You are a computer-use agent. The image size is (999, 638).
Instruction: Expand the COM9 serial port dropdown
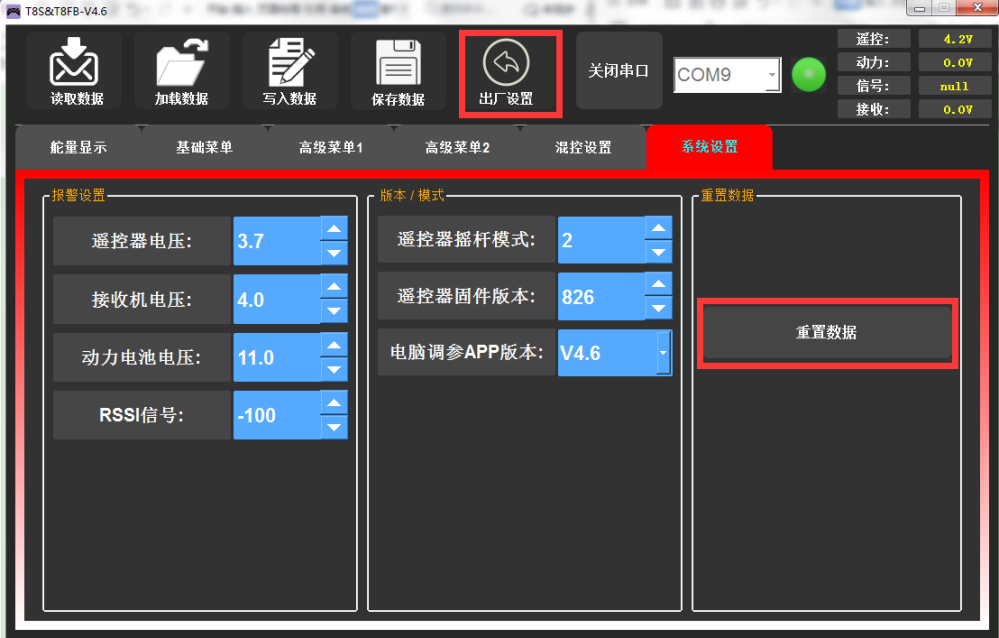(x=770, y=75)
